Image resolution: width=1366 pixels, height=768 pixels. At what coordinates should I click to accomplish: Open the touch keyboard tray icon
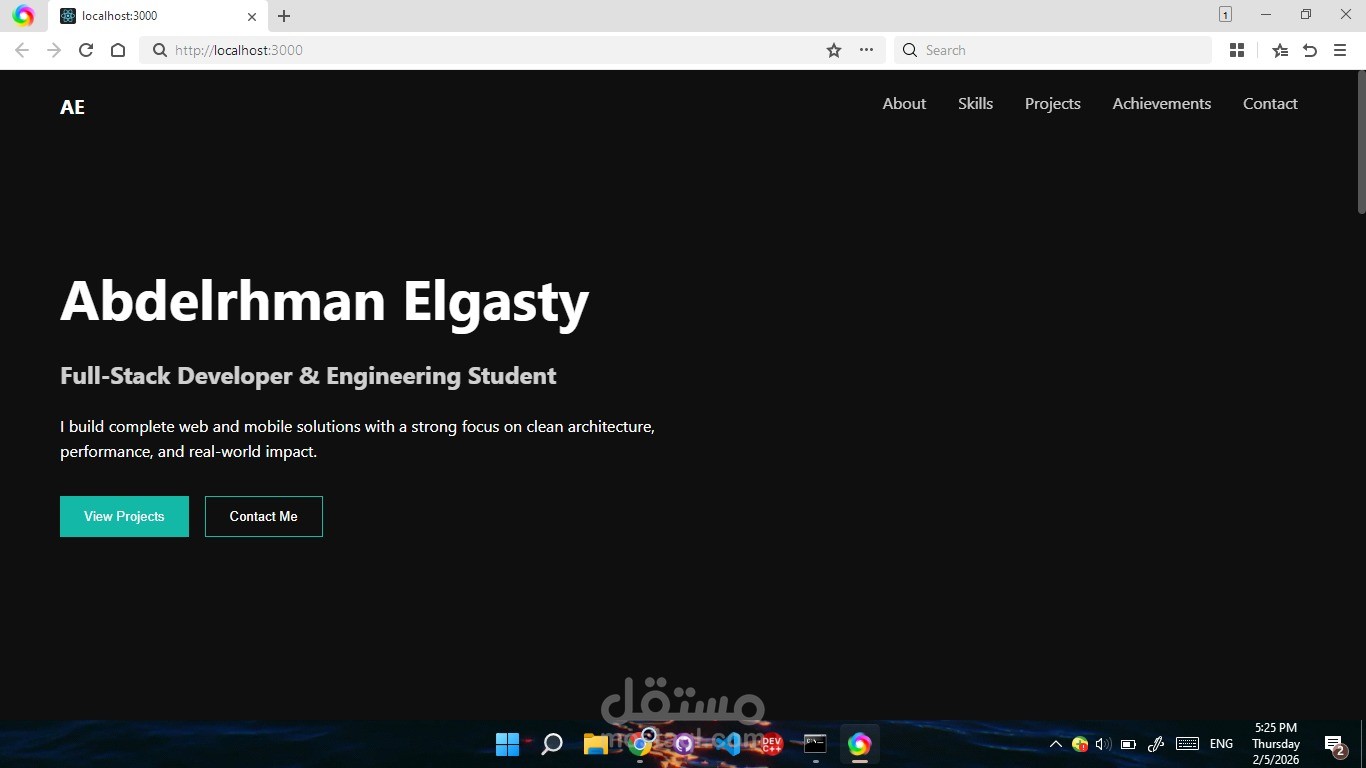point(1187,744)
